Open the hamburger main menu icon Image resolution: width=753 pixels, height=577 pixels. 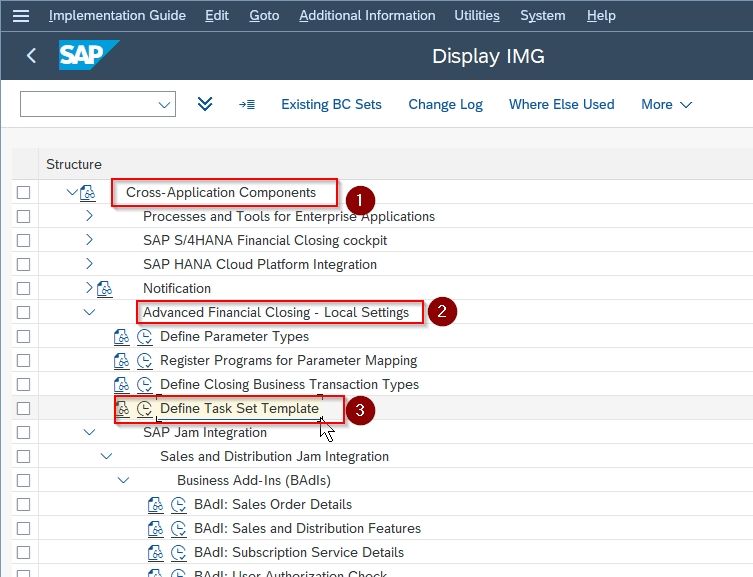pos(21,16)
